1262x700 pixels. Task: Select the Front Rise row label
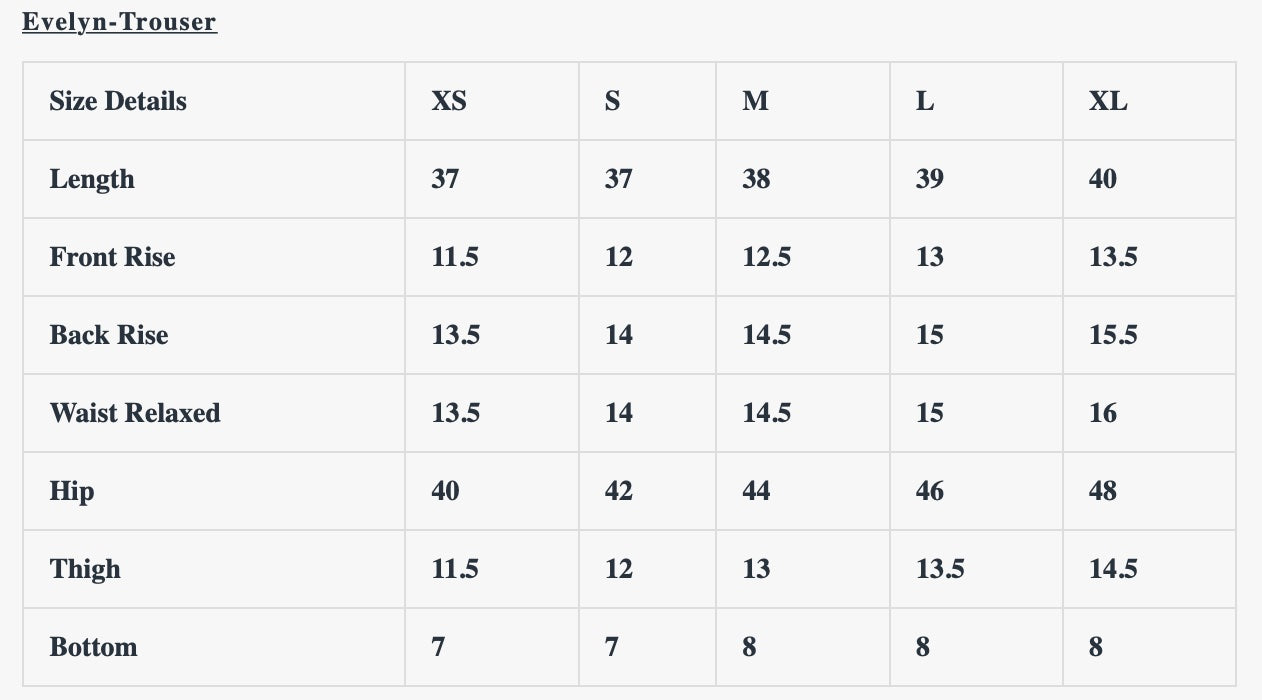tap(112, 257)
